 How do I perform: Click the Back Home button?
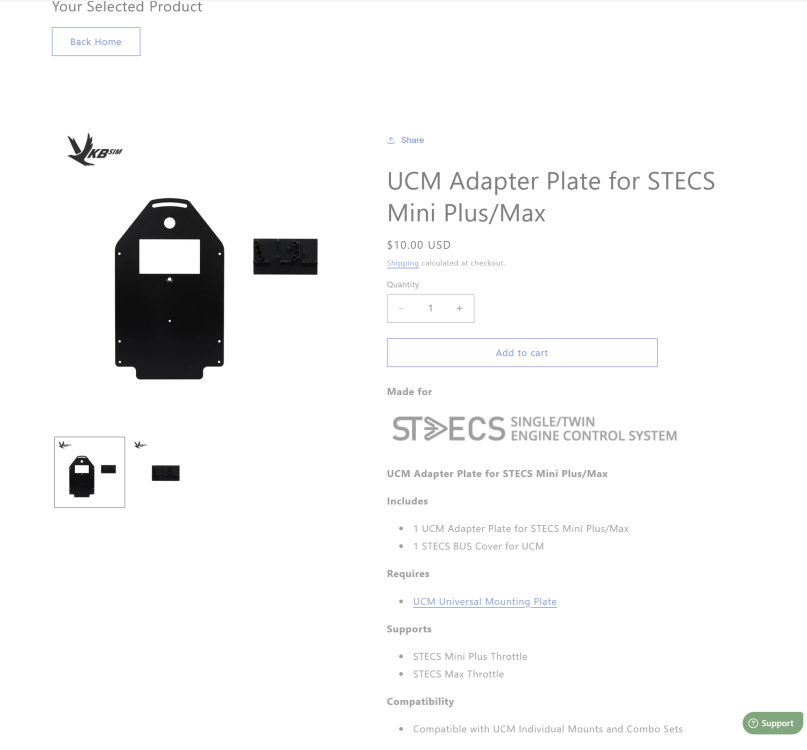click(x=96, y=41)
